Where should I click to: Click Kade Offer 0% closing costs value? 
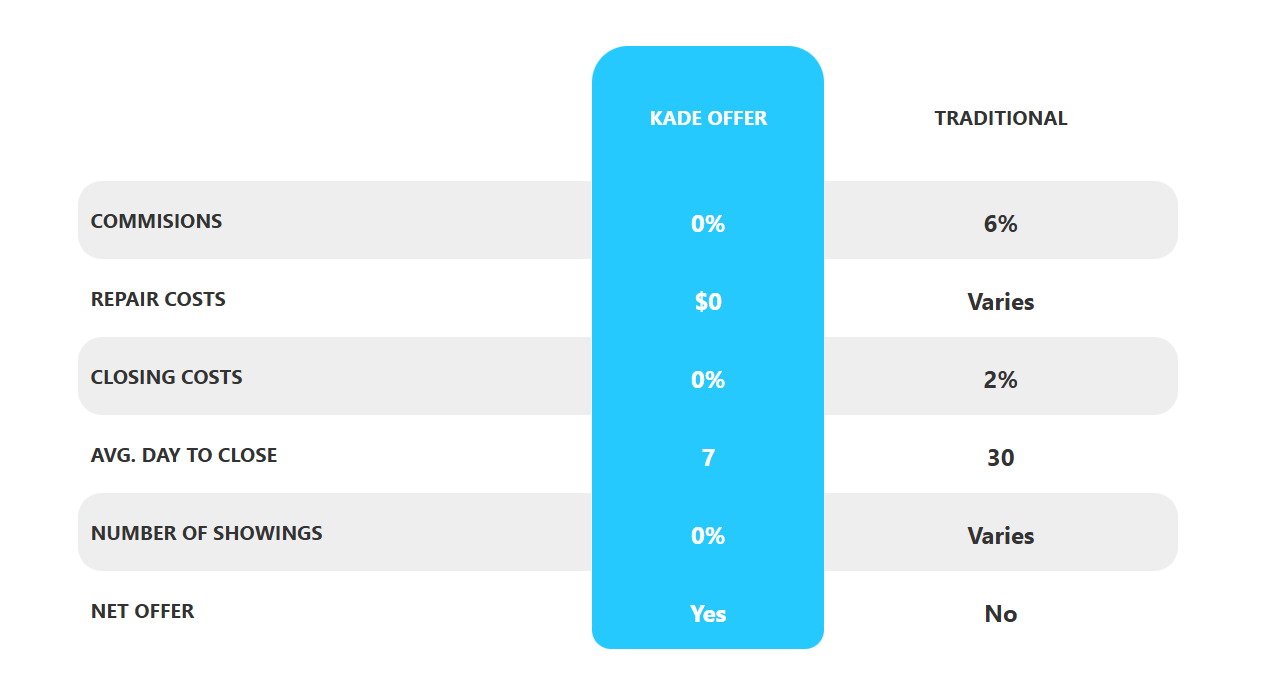[x=708, y=380]
